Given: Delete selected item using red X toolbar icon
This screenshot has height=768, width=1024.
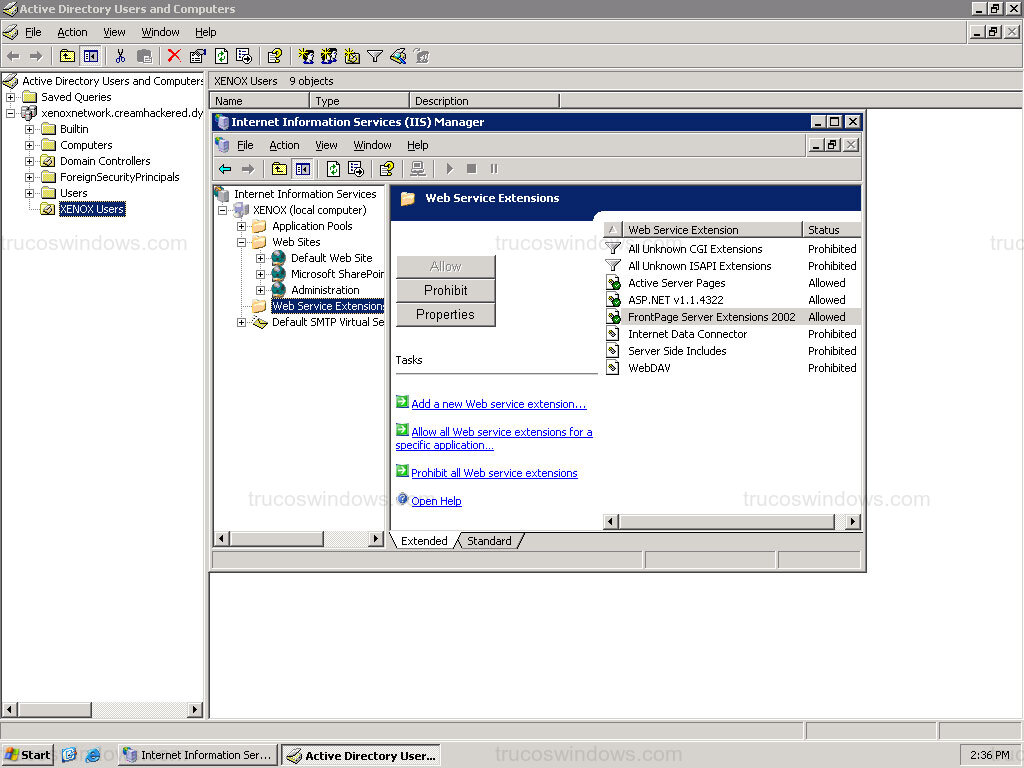Looking at the screenshot, I should (x=172, y=57).
